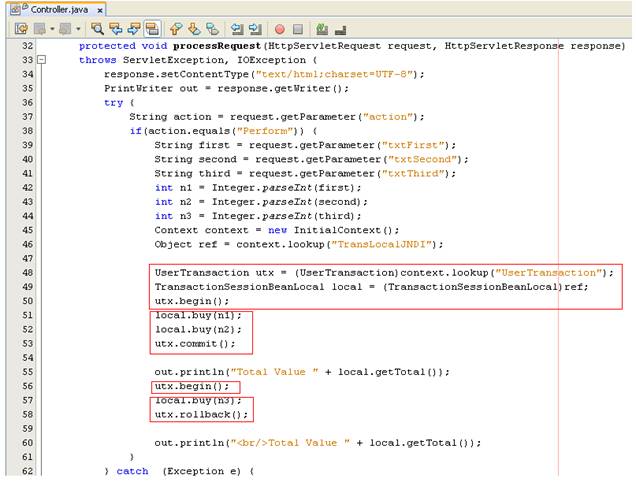Start macro recording with red circle icon
Viewport: 636px width, 497px height.
pyautogui.click(x=279, y=29)
